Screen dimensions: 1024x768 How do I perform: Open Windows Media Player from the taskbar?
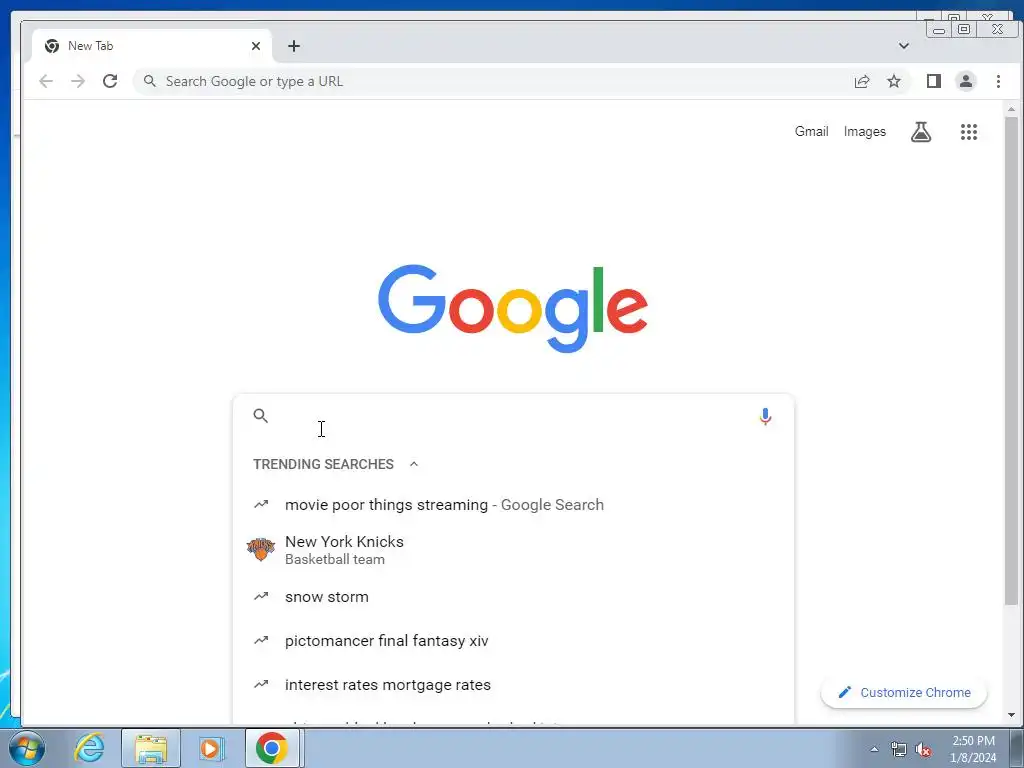210,748
